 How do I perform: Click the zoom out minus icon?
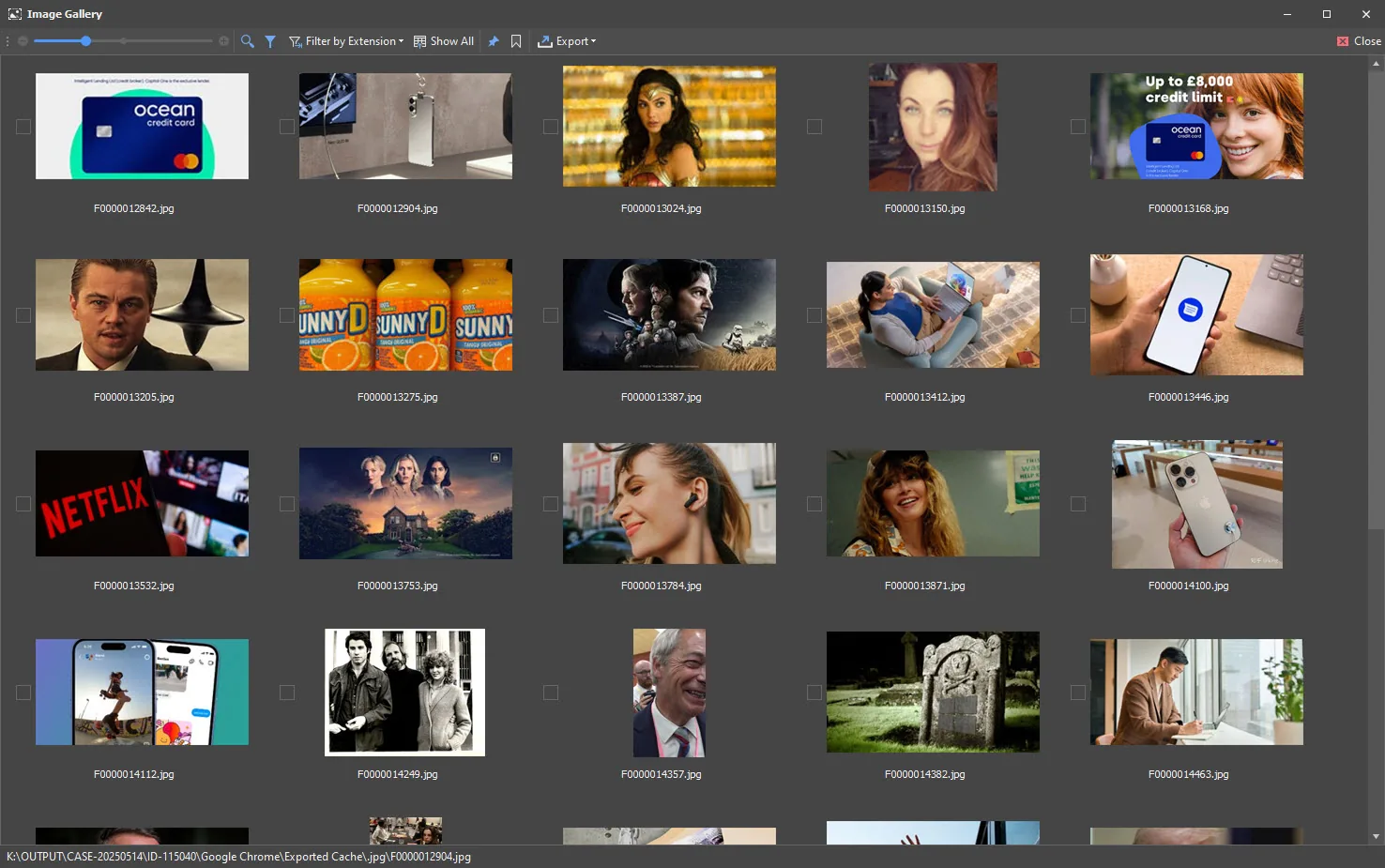(x=23, y=41)
